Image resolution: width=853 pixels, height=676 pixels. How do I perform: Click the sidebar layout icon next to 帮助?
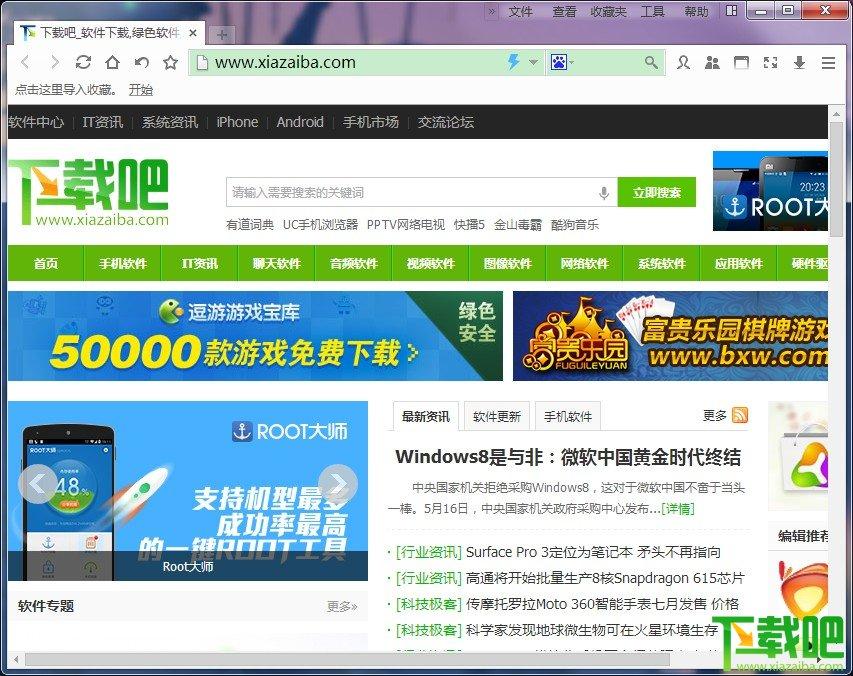[732, 10]
